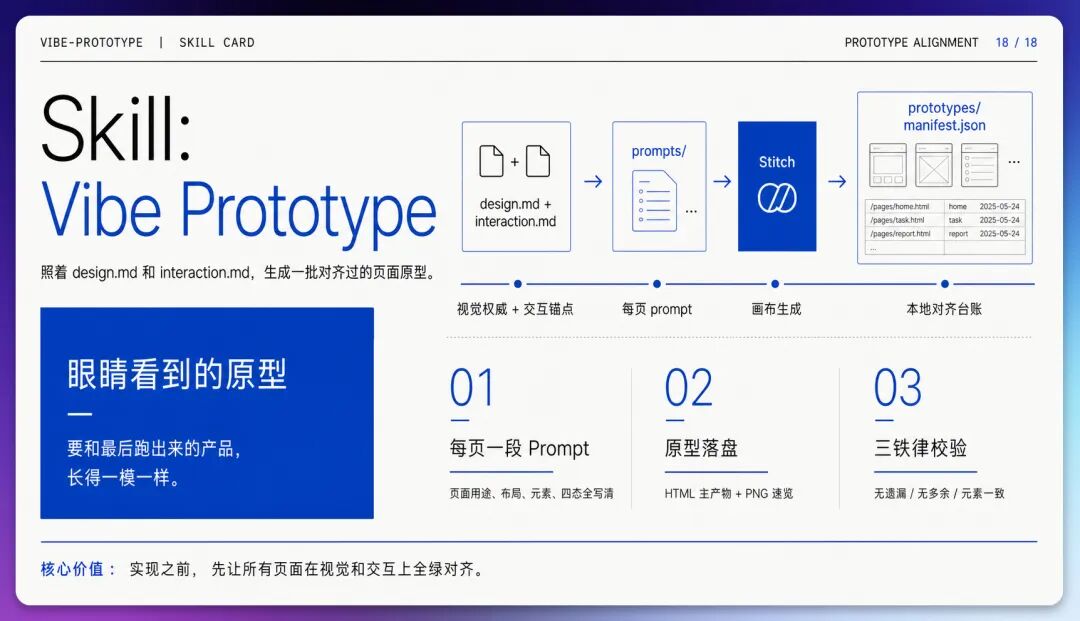Click the text 长得一模一样。

click(x=124, y=477)
